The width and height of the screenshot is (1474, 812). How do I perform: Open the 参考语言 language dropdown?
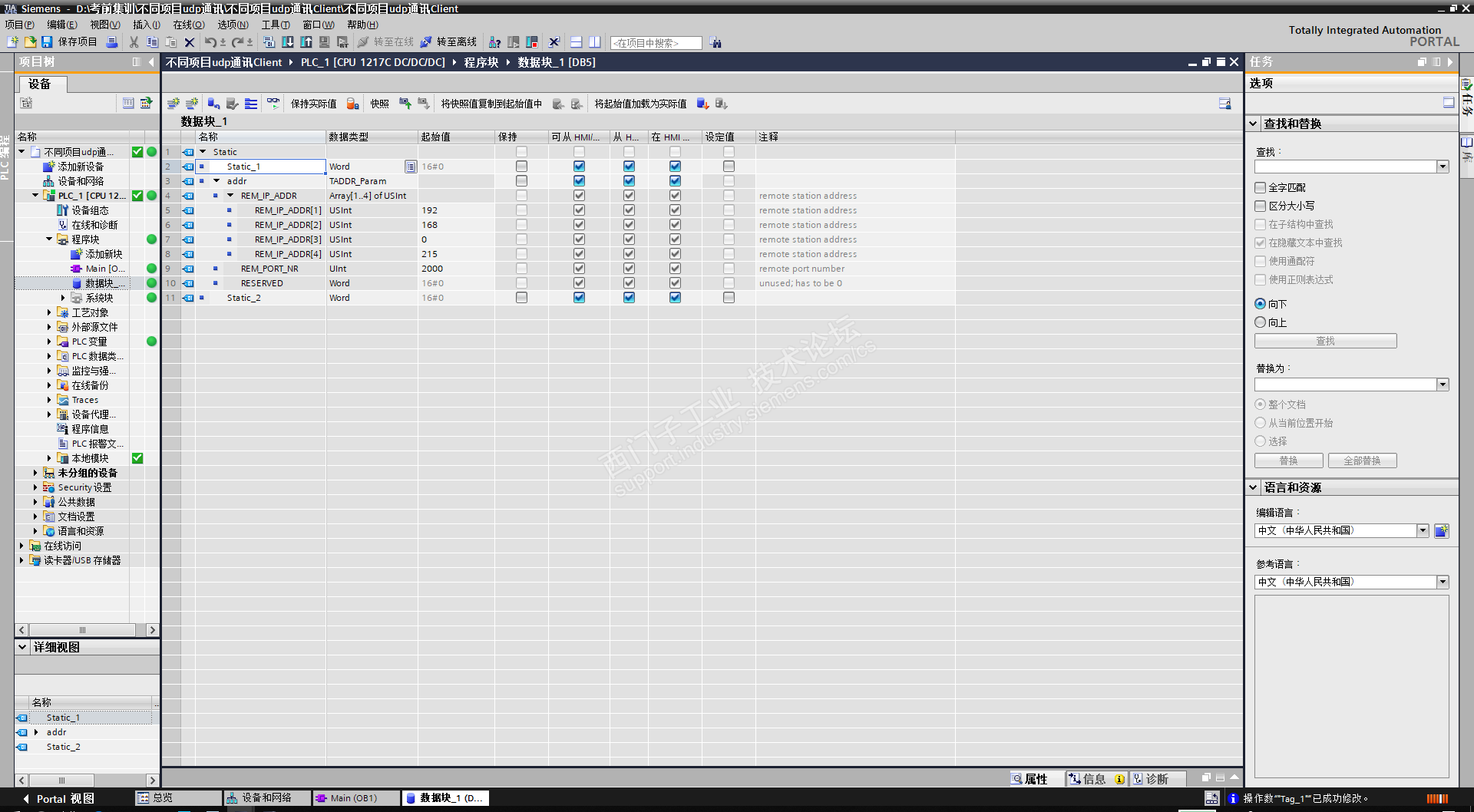[x=1443, y=582]
